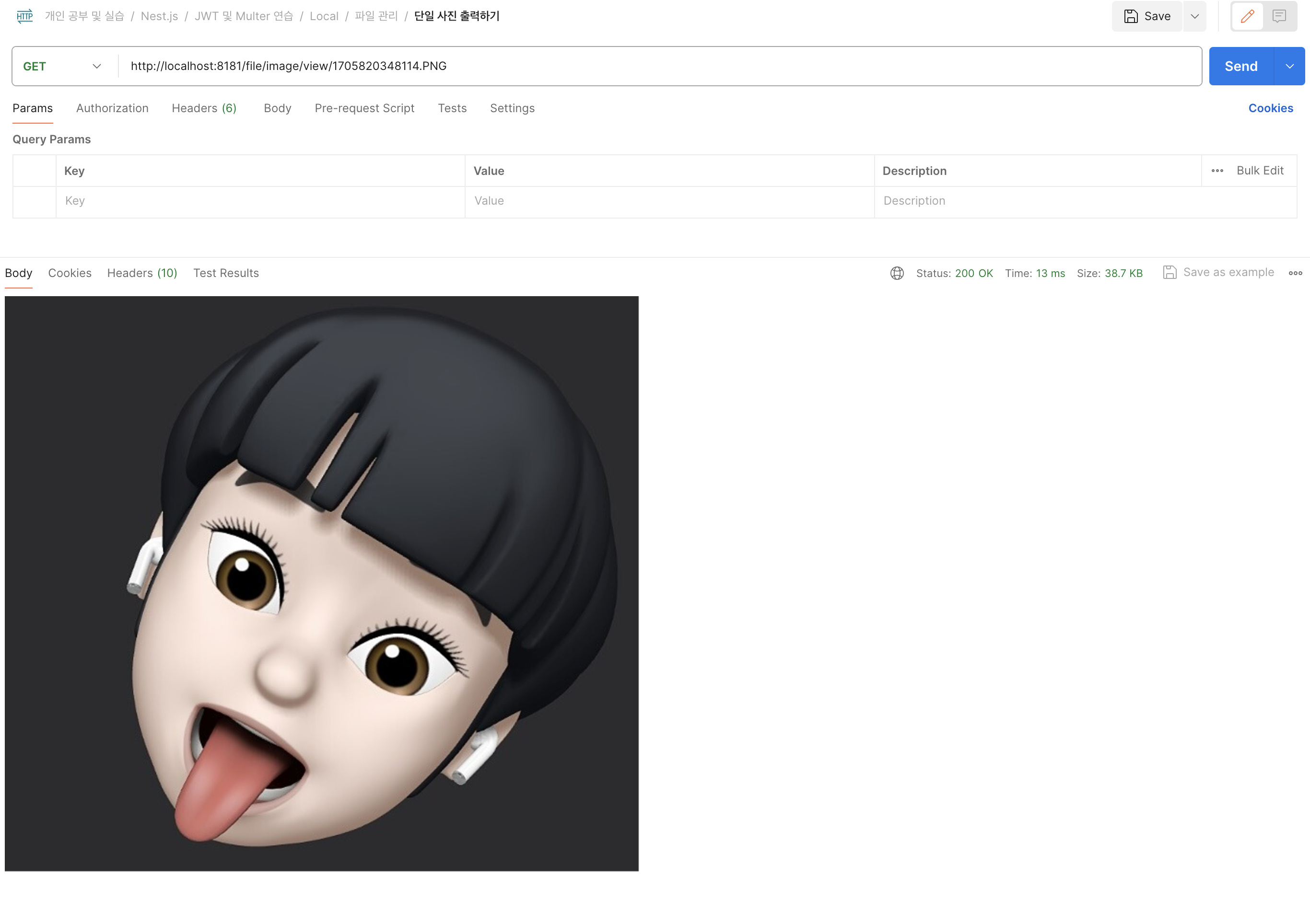This screenshot has height=924, width=1310.
Task: Expand the Save options dropdown arrow
Action: [1195, 16]
